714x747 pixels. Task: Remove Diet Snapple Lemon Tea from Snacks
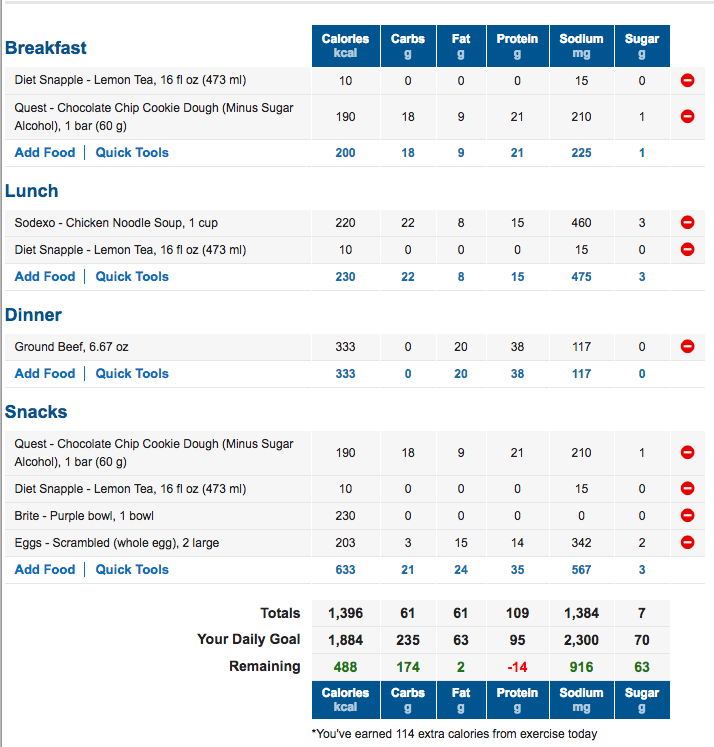pyautogui.click(x=687, y=488)
